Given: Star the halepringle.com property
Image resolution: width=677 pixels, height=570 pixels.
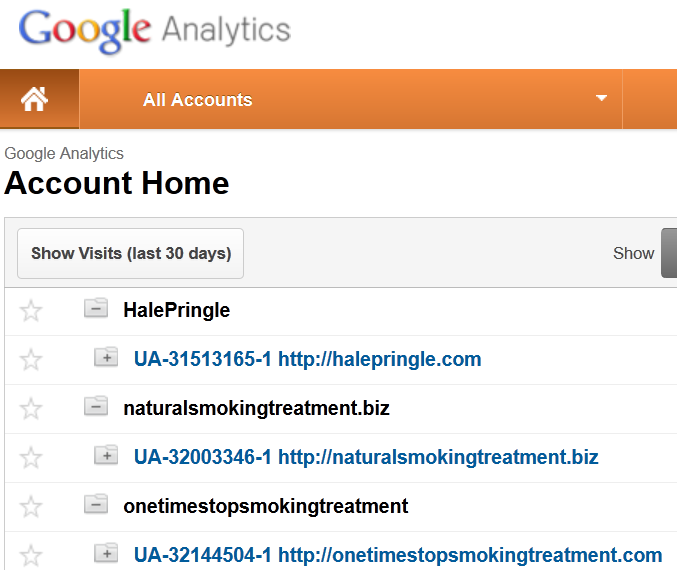Looking at the screenshot, I should tap(31, 360).
